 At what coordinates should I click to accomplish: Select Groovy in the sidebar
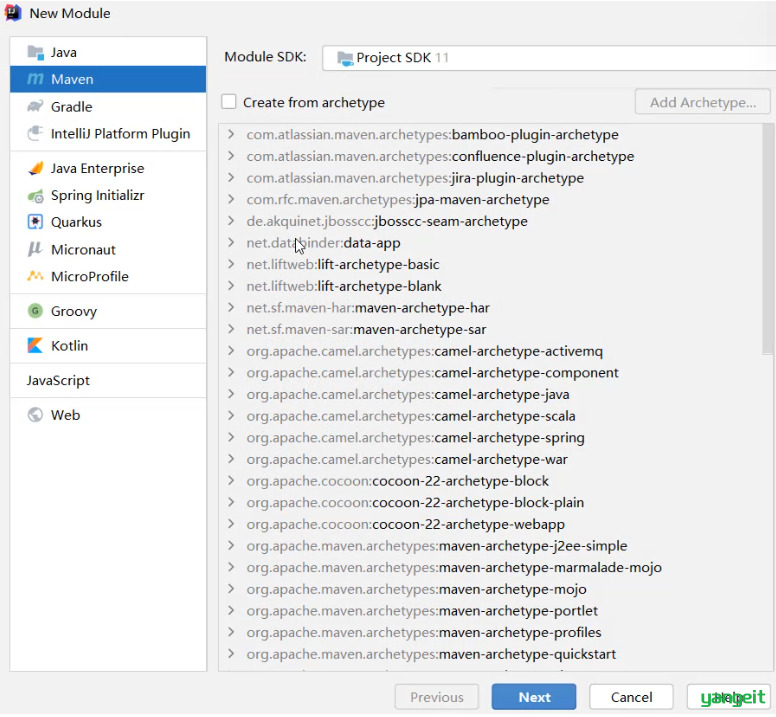point(108,311)
